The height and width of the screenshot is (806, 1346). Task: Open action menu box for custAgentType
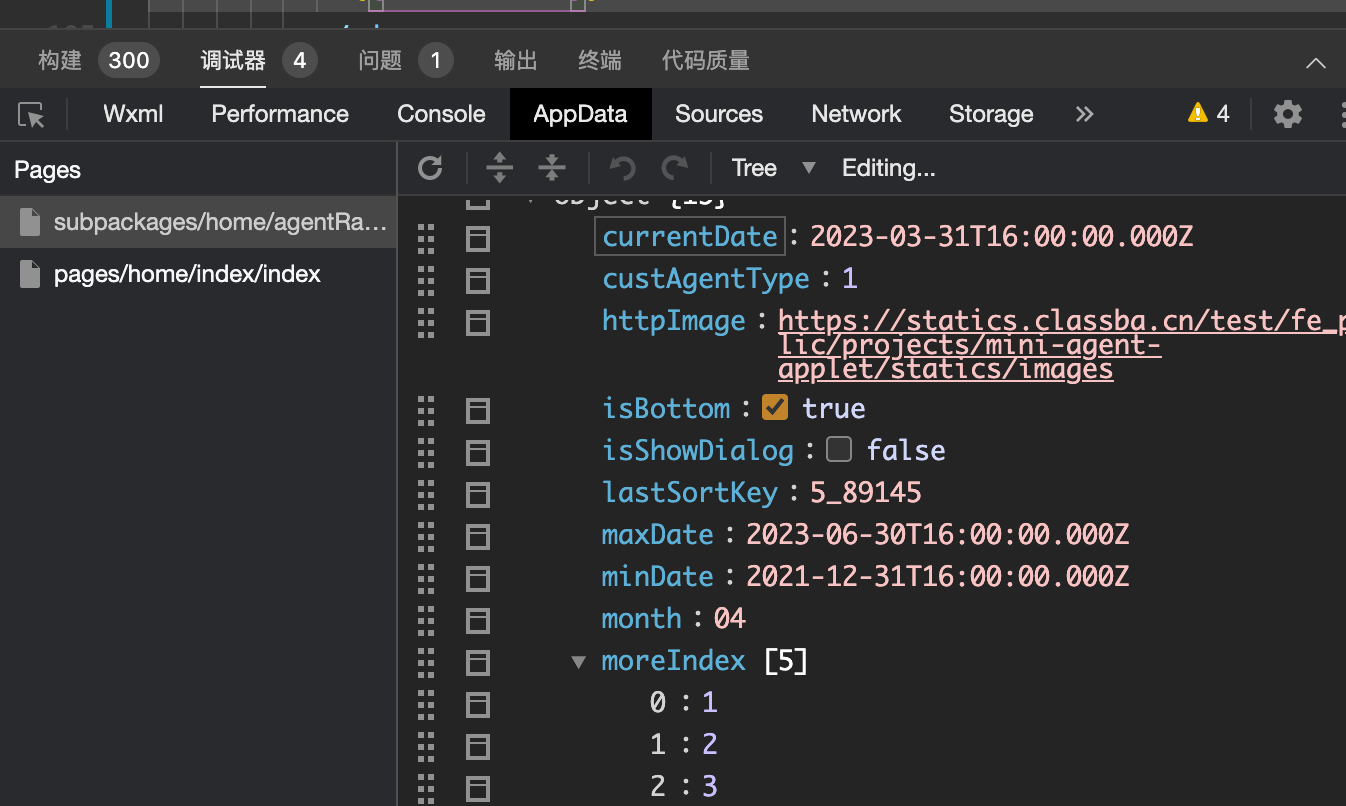pos(478,280)
